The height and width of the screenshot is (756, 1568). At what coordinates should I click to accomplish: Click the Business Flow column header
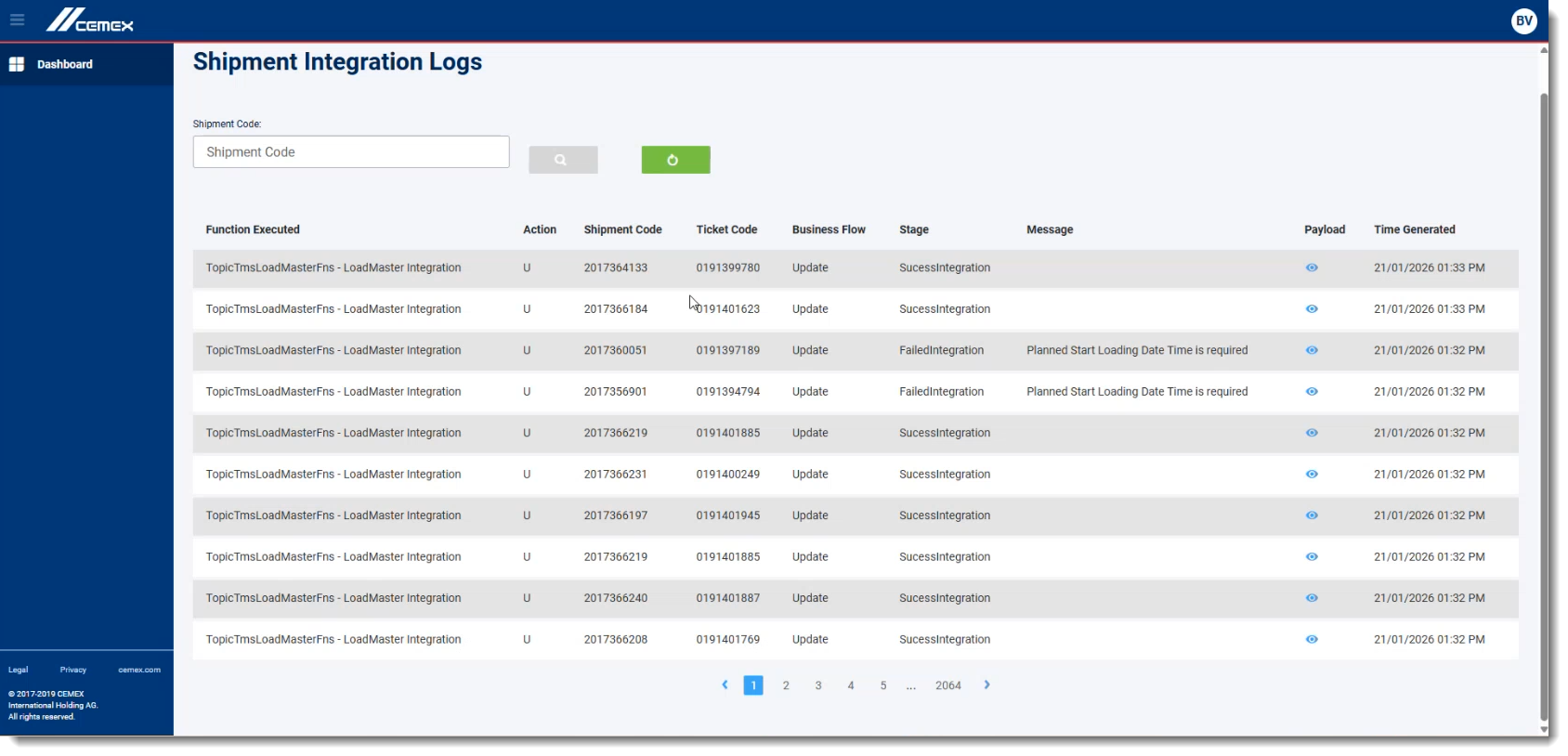pyautogui.click(x=829, y=229)
